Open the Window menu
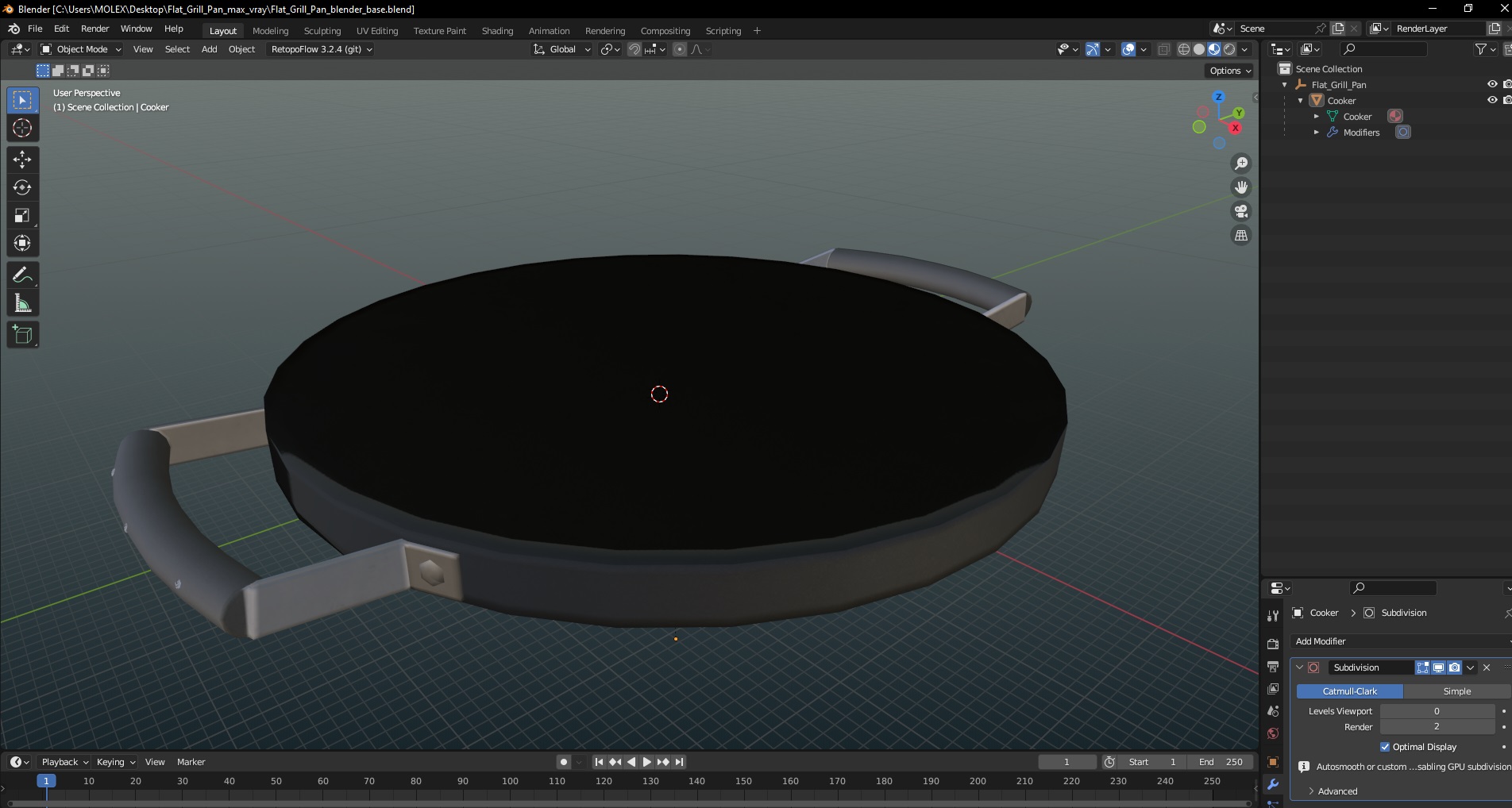The image size is (1512, 808). click(136, 29)
